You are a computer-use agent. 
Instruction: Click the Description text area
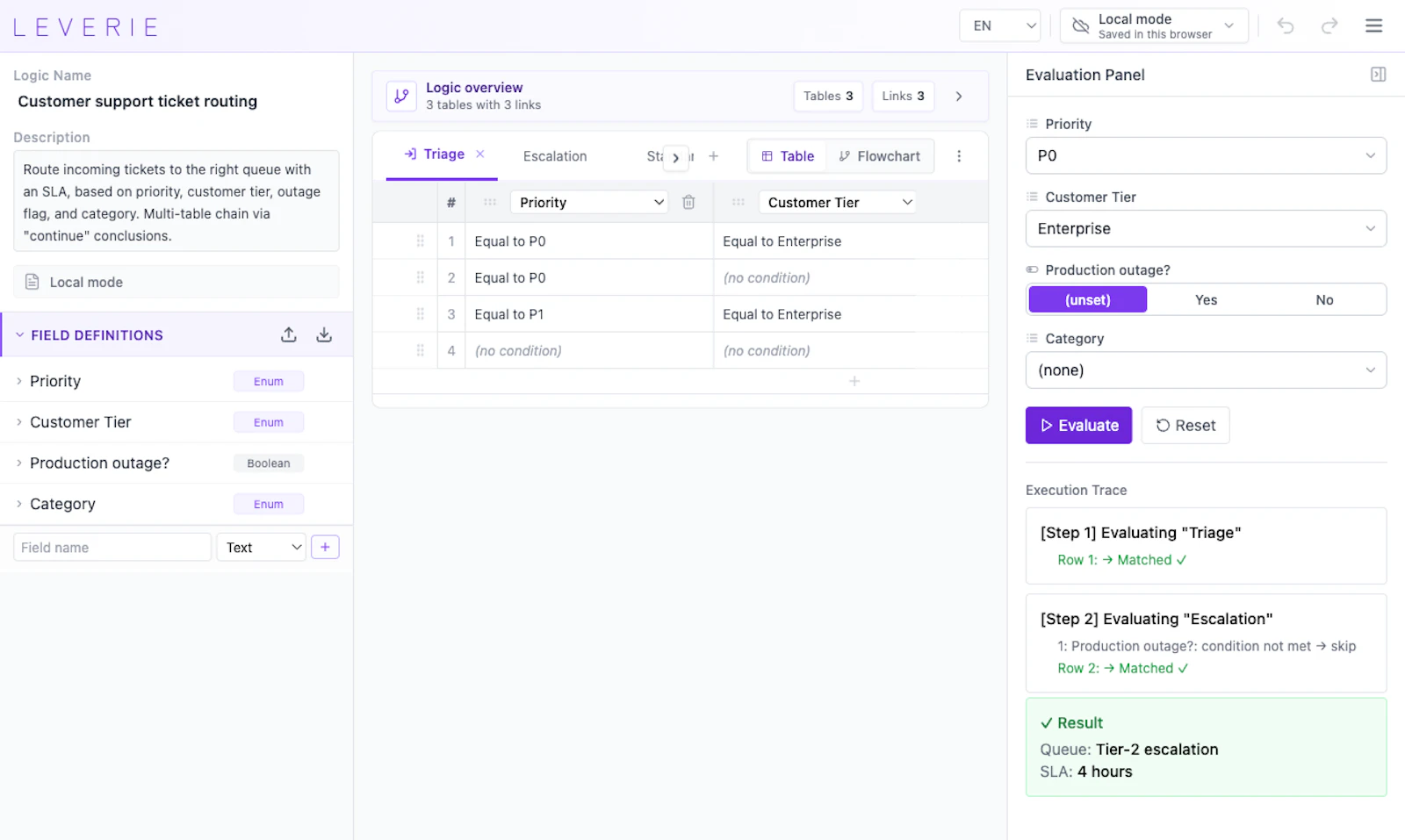tap(176, 201)
